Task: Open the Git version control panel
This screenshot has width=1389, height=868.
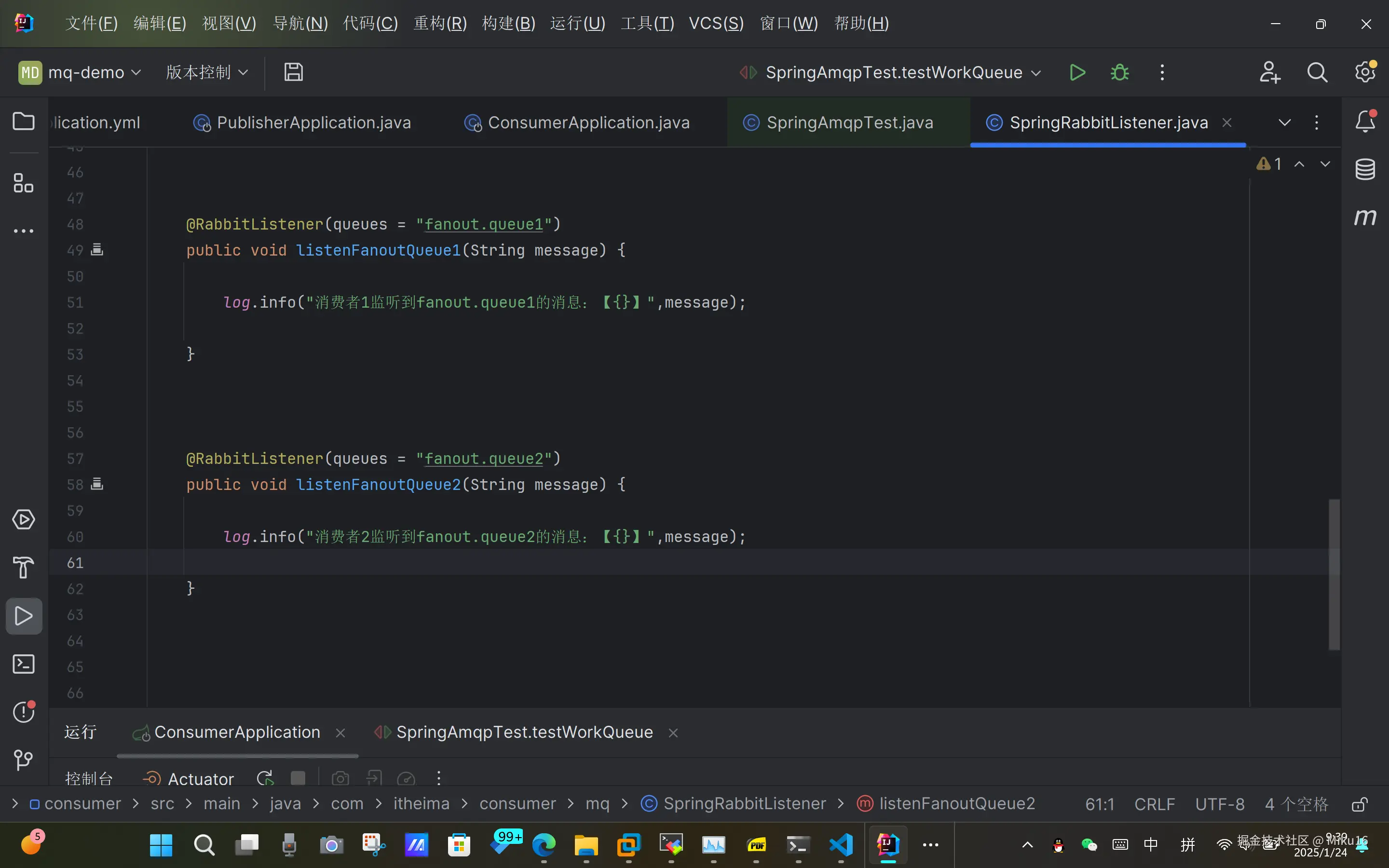Action: (x=24, y=760)
